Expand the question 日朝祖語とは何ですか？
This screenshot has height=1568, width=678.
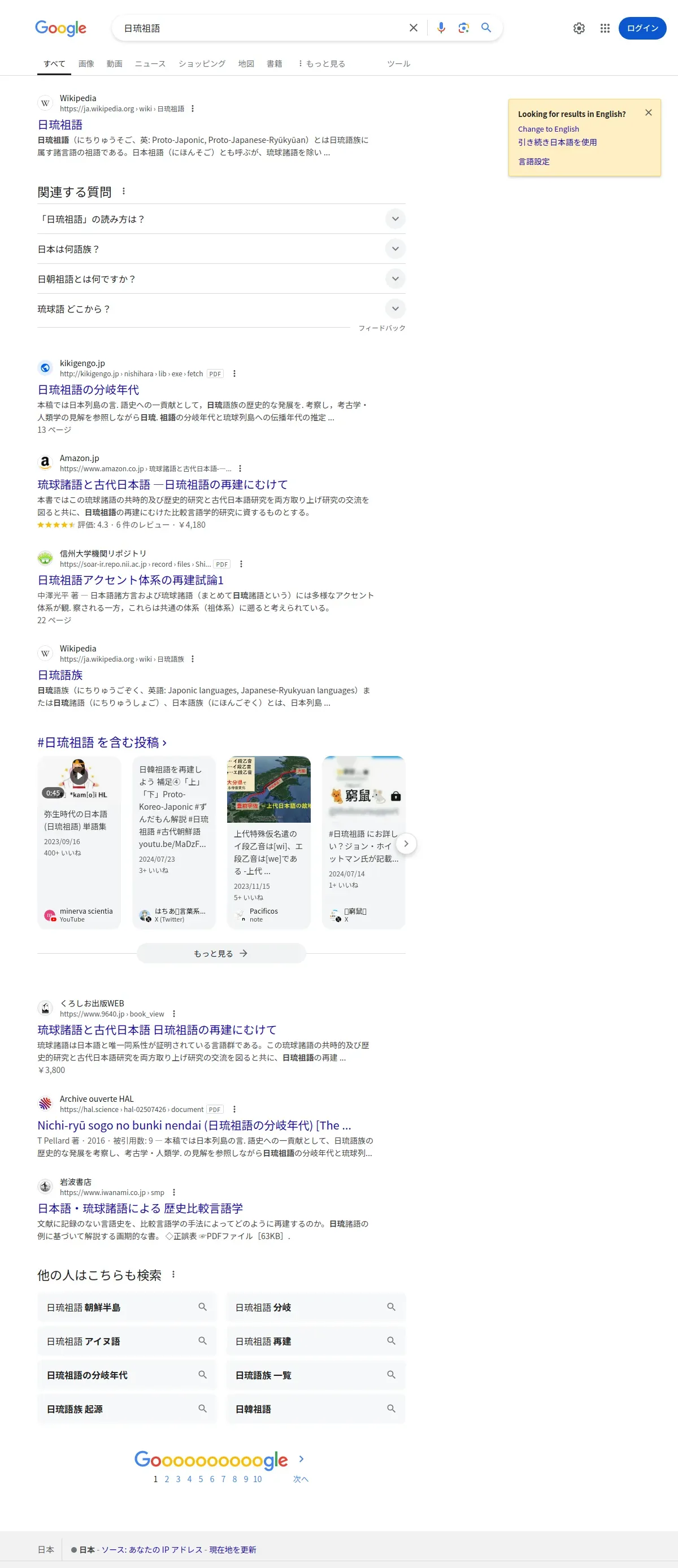pos(221,279)
